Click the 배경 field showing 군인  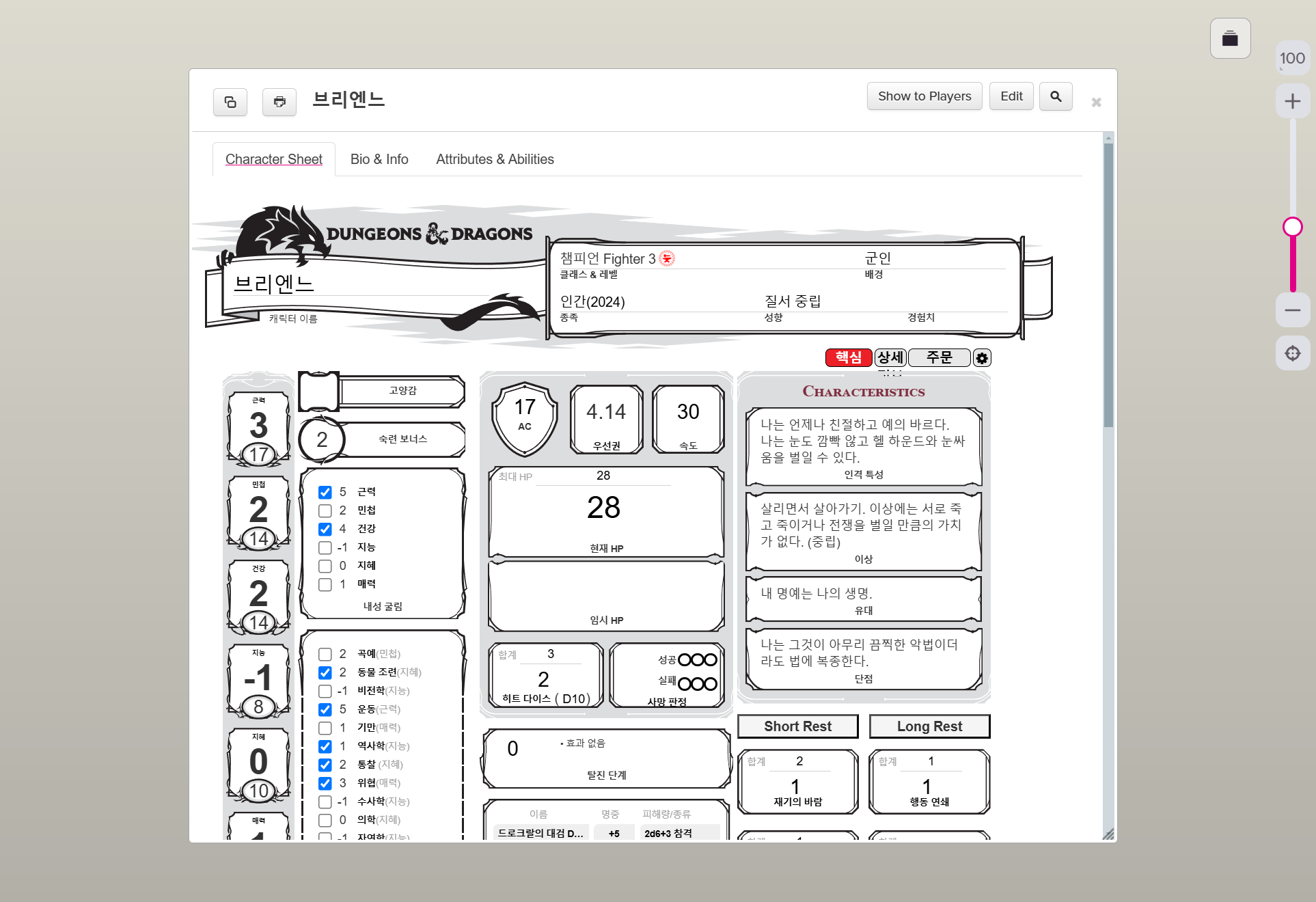[x=935, y=258]
